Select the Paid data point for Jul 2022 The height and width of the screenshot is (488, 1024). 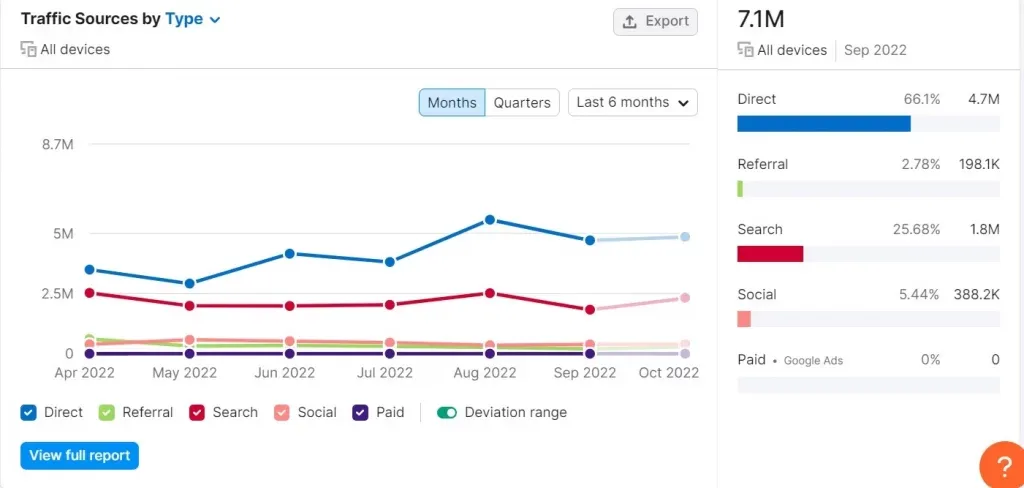tap(390, 353)
